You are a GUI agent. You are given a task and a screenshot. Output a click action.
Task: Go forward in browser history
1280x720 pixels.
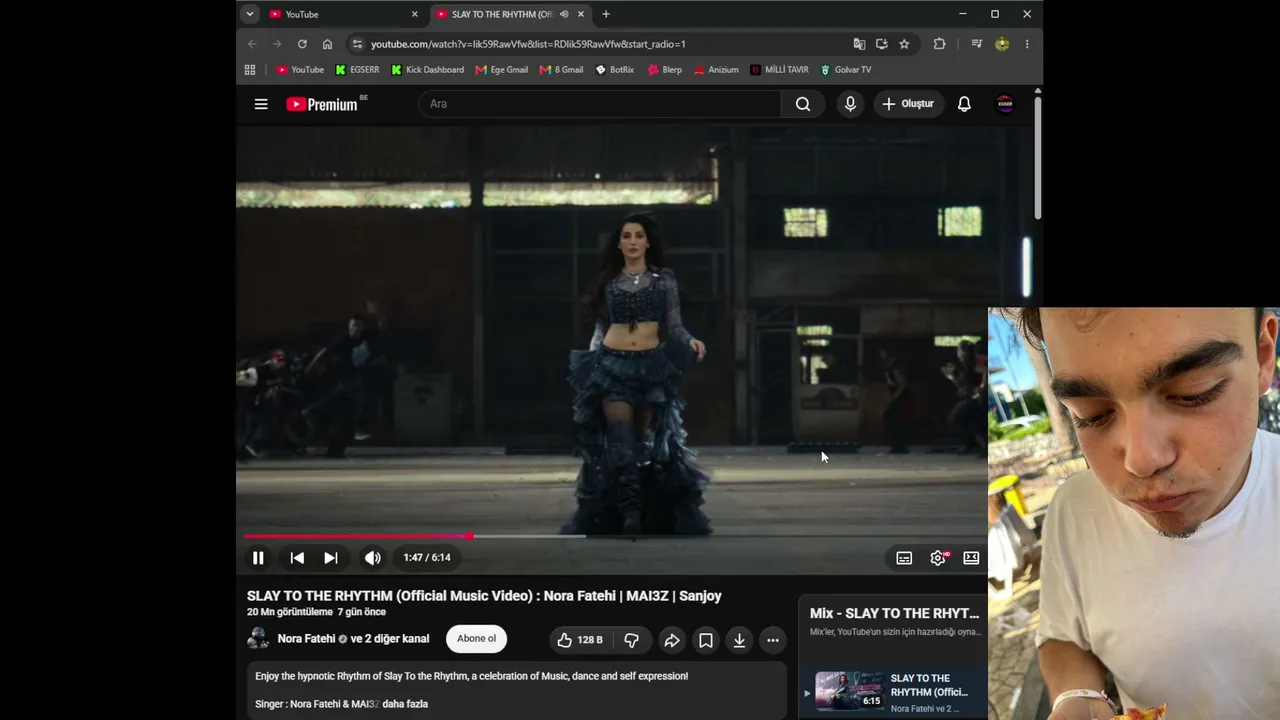(277, 44)
